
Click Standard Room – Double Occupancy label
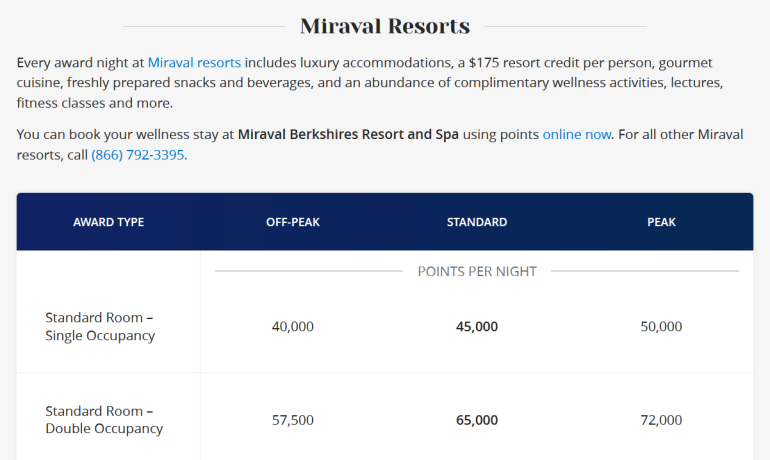point(104,420)
